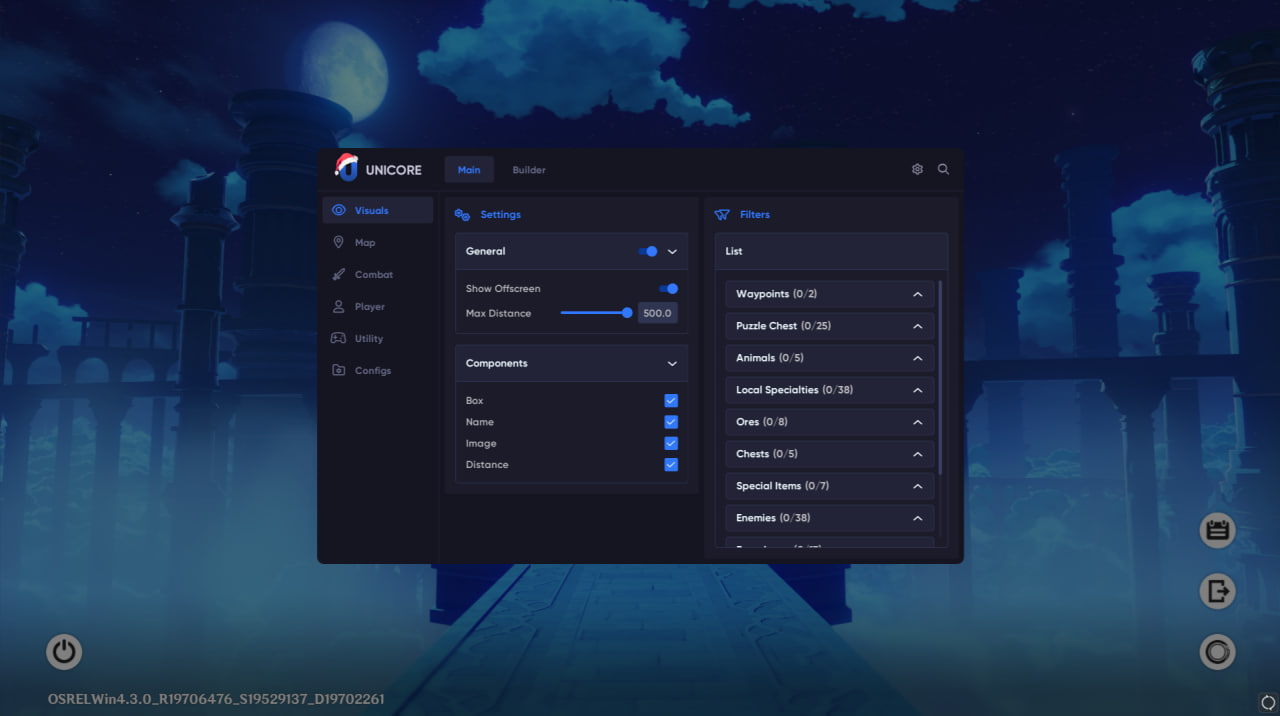Uncheck the Box component checkbox
Viewport: 1280px width, 716px height.
click(x=671, y=400)
